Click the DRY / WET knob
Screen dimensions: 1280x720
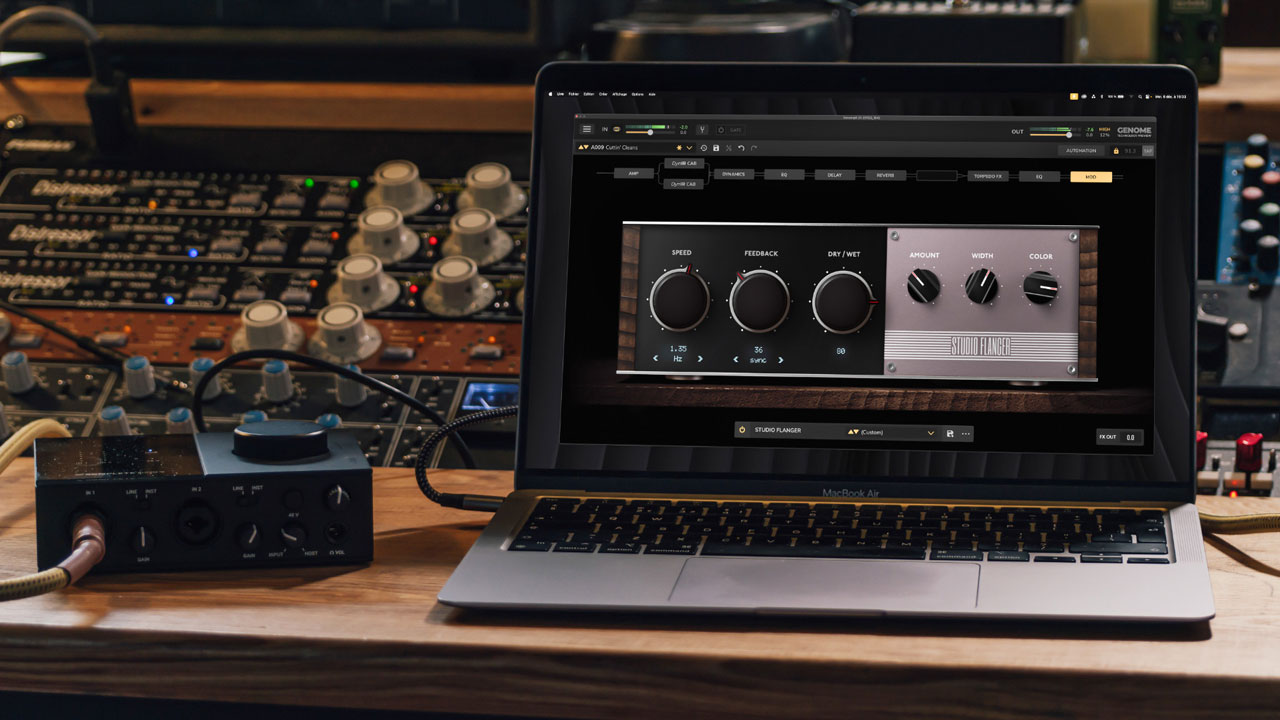(x=843, y=301)
